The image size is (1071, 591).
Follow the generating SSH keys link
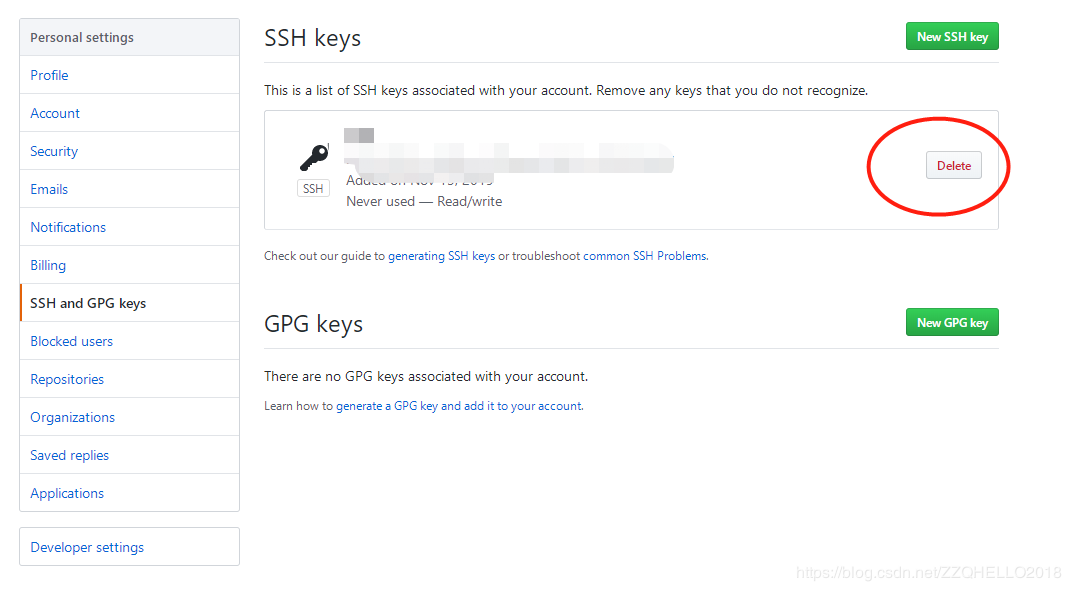441,256
